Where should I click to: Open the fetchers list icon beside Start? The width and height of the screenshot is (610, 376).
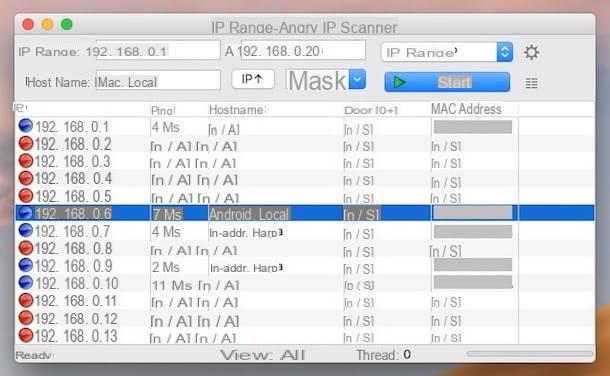(x=531, y=83)
